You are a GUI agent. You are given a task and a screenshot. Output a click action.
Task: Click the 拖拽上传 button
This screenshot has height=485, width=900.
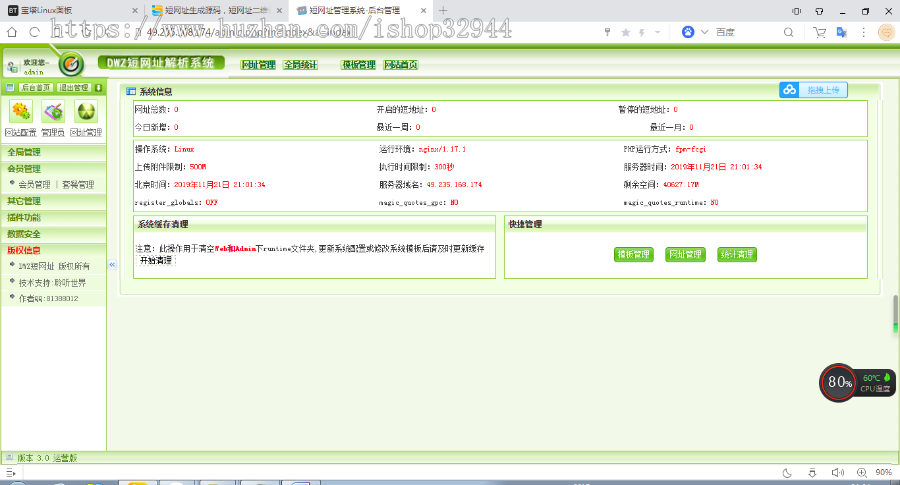pos(813,90)
